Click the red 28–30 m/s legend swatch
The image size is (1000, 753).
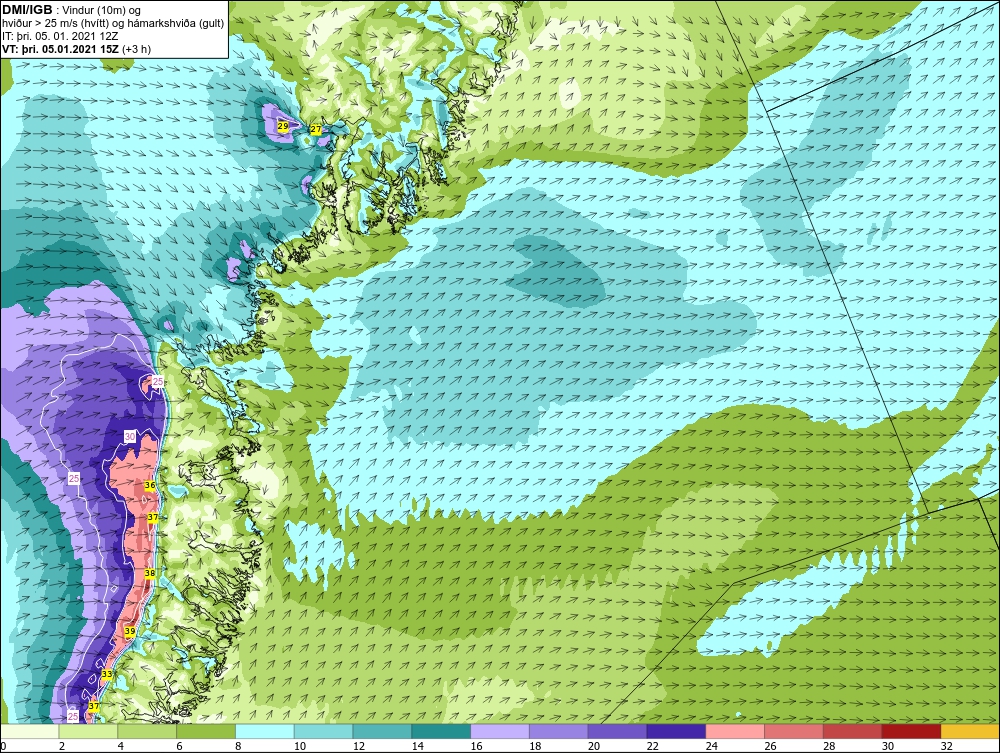(852, 731)
